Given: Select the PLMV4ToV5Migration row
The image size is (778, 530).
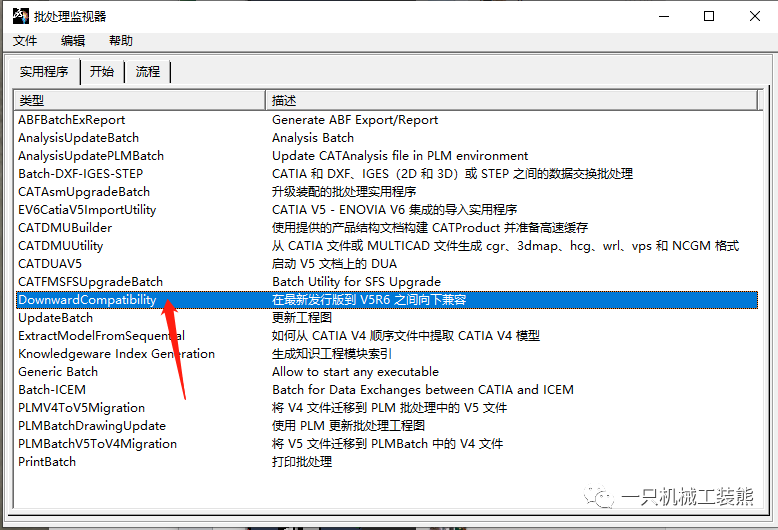Looking at the screenshot, I should pyautogui.click(x=81, y=408).
